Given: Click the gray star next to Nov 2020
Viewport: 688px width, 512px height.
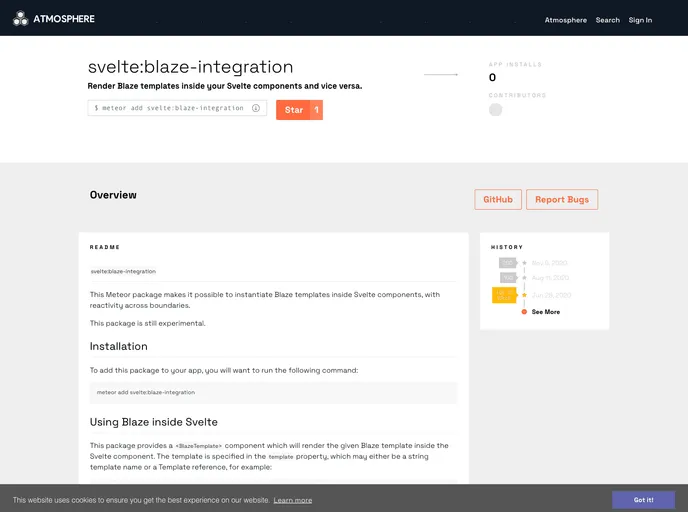Looking at the screenshot, I should pos(524,263).
